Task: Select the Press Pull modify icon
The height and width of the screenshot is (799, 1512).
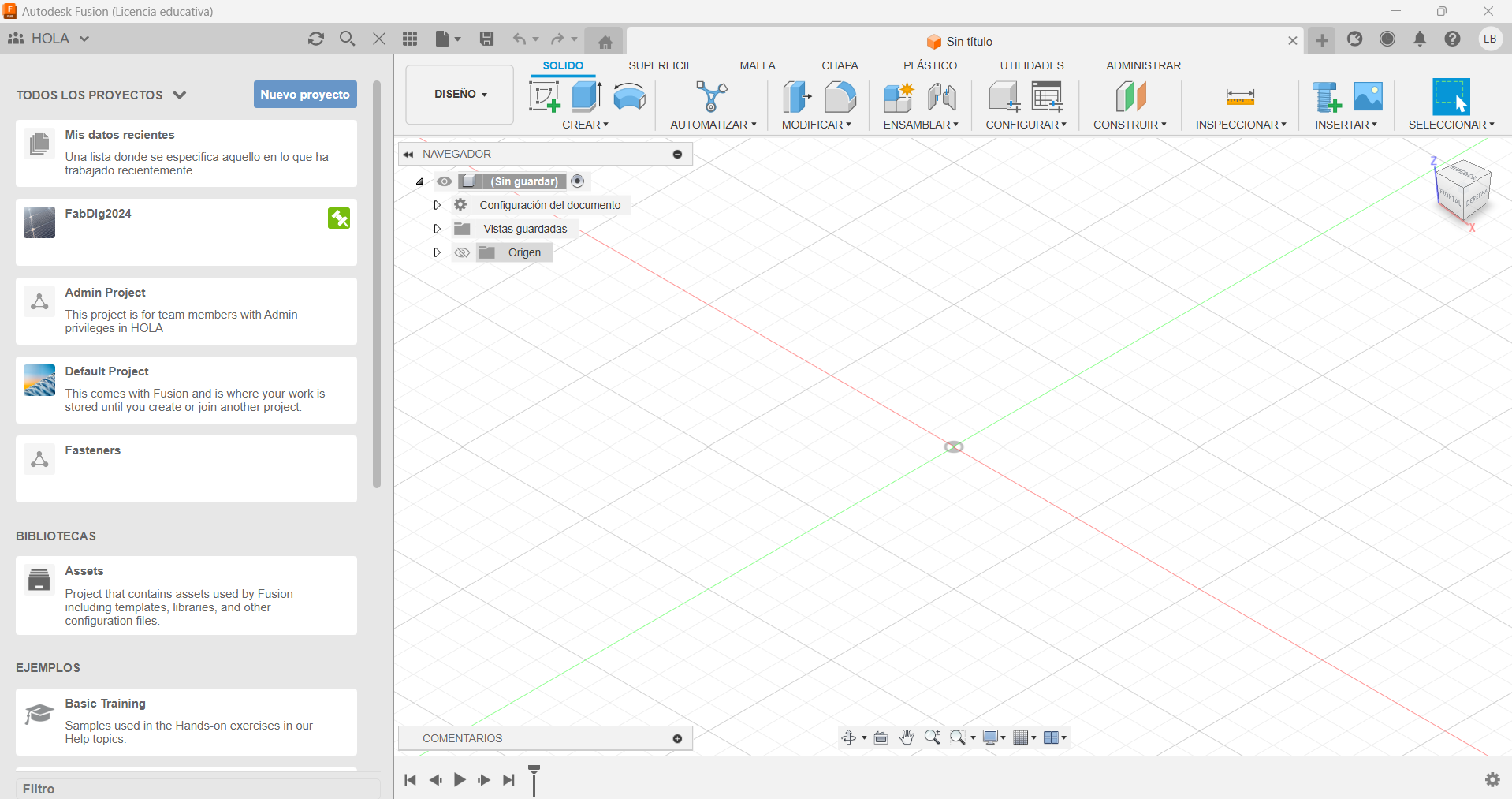Action: click(x=797, y=97)
